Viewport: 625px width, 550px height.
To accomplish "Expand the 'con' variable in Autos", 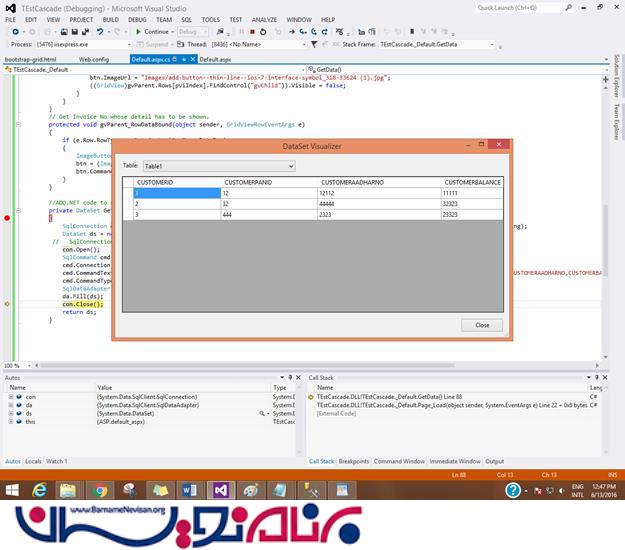I will coord(9,397).
